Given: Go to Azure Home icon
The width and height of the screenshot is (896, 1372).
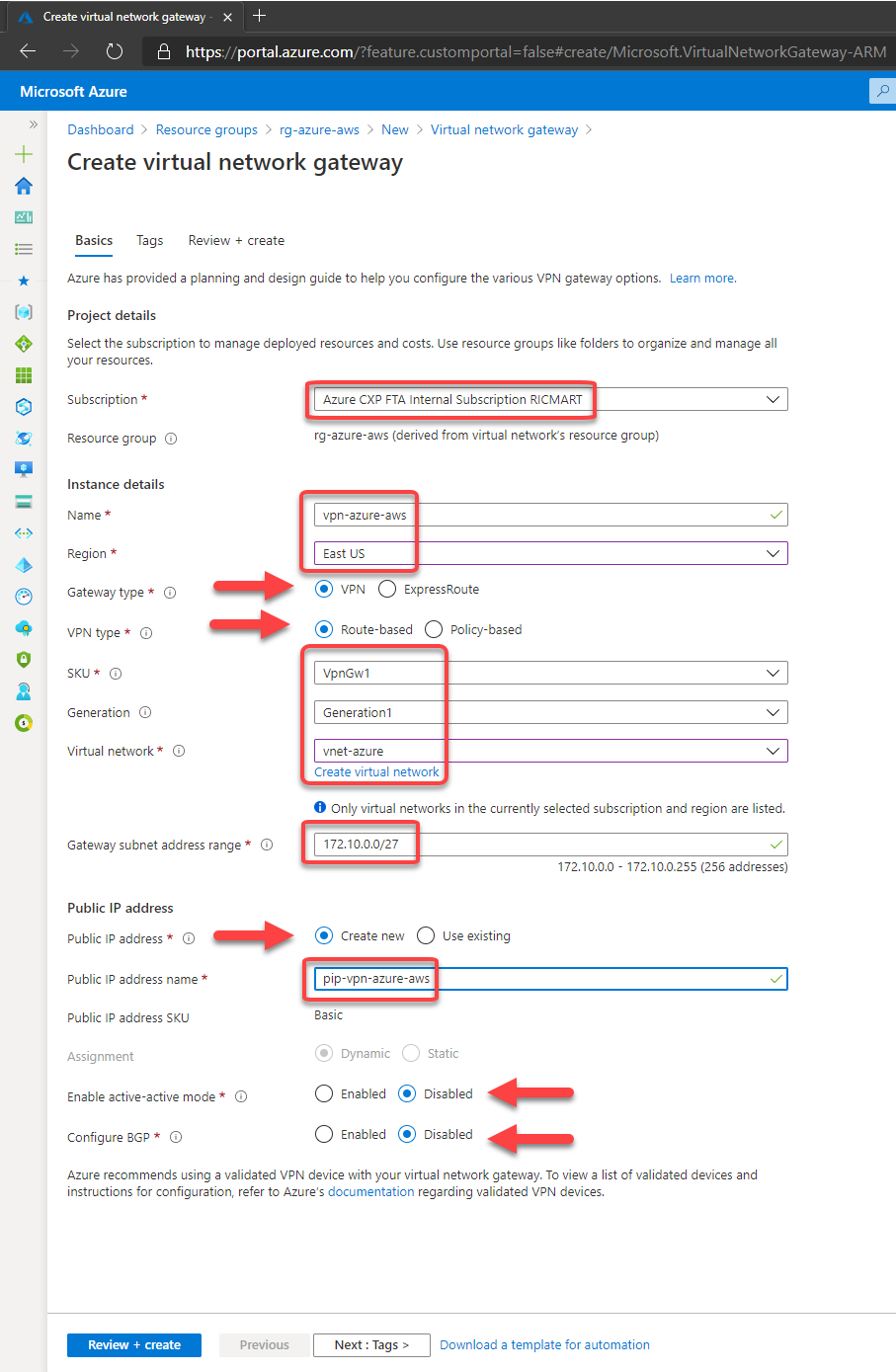Looking at the screenshot, I should (24, 186).
